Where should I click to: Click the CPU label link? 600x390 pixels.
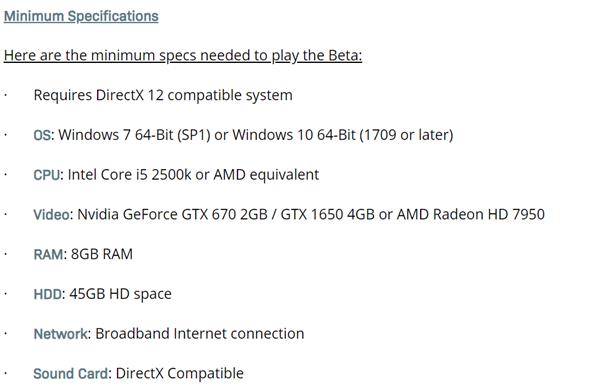click(47, 175)
